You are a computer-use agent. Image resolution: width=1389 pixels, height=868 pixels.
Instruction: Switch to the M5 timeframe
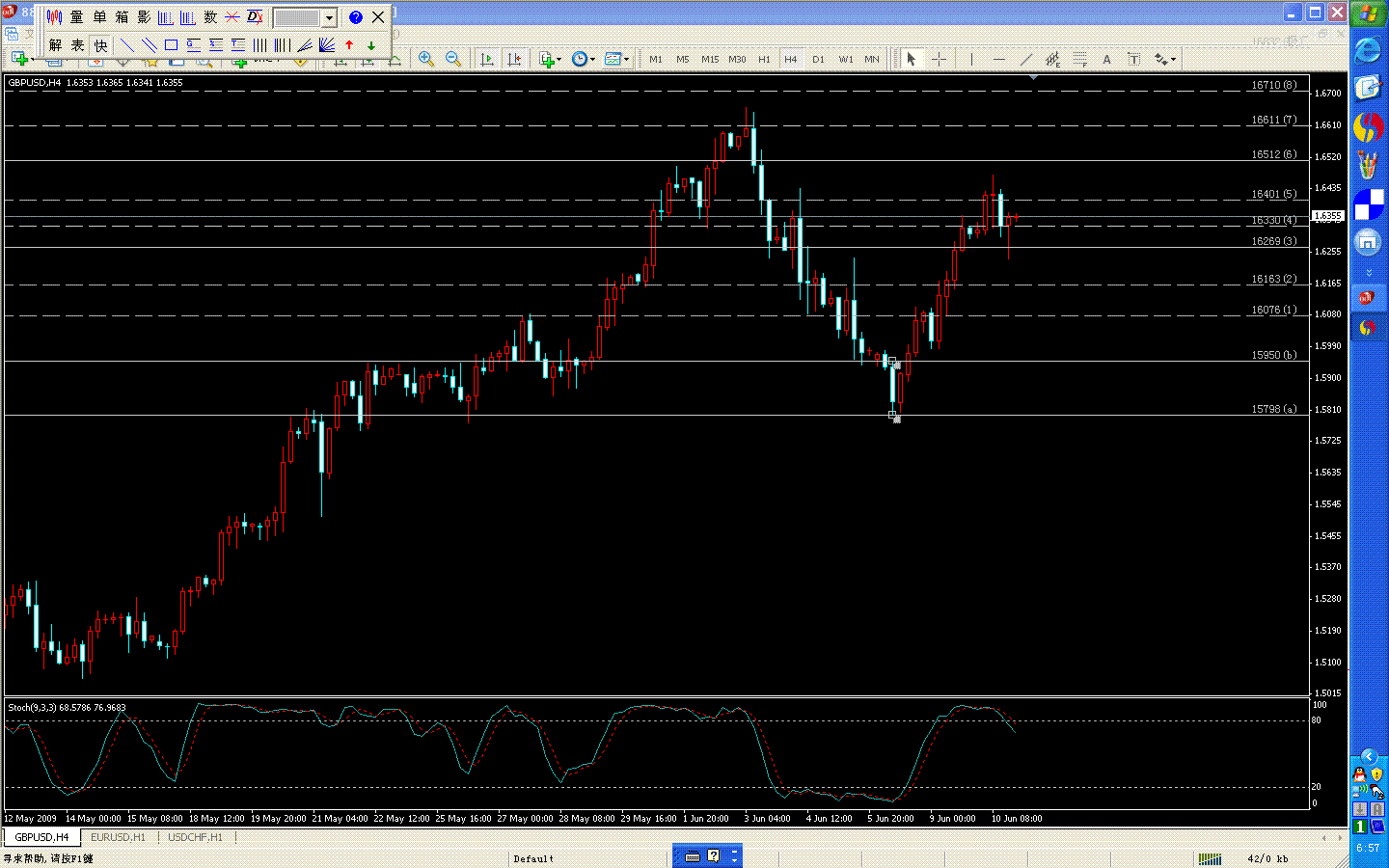pyautogui.click(x=683, y=59)
